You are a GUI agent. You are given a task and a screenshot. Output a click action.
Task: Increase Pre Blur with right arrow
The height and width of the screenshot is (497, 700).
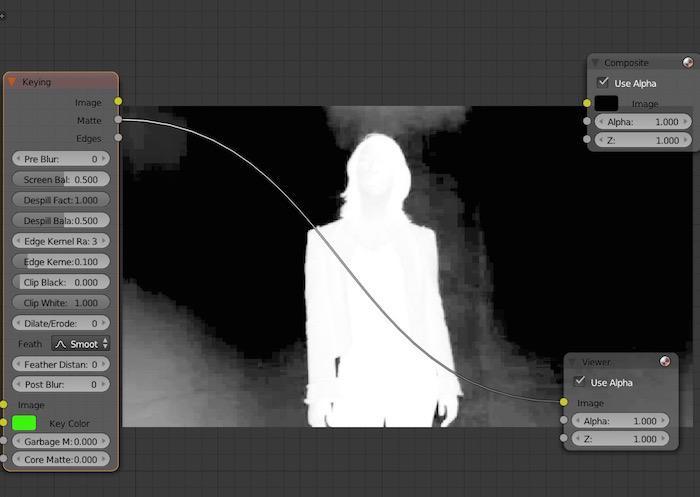[104, 159]
